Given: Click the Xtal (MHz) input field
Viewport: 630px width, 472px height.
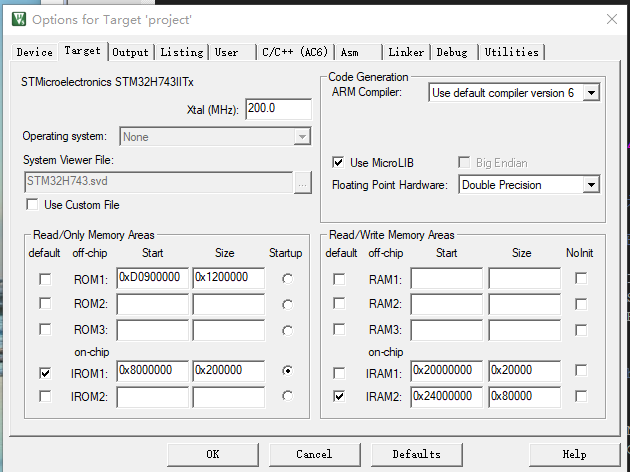Looking at the screenshot, I should [278, 108].
